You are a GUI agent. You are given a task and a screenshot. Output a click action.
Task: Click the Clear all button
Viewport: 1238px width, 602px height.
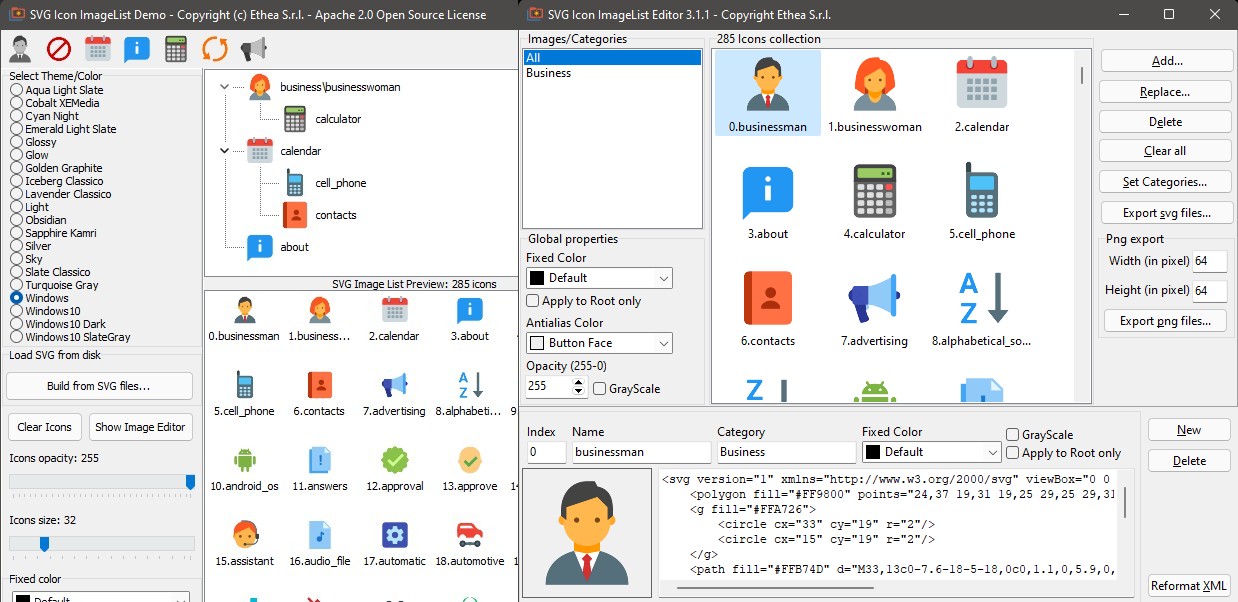[x=1164, y=151]
